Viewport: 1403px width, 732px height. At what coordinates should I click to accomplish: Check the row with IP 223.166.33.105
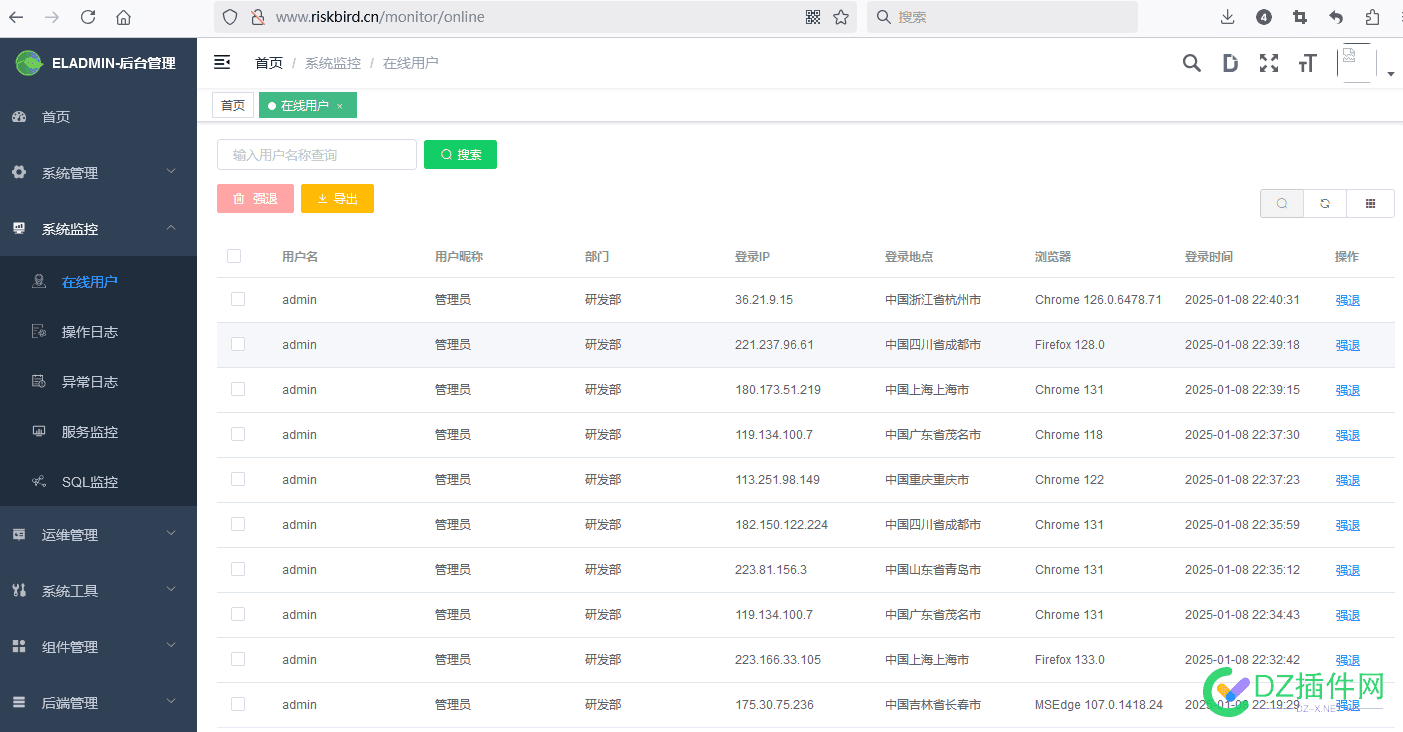(x=238, y=659)
